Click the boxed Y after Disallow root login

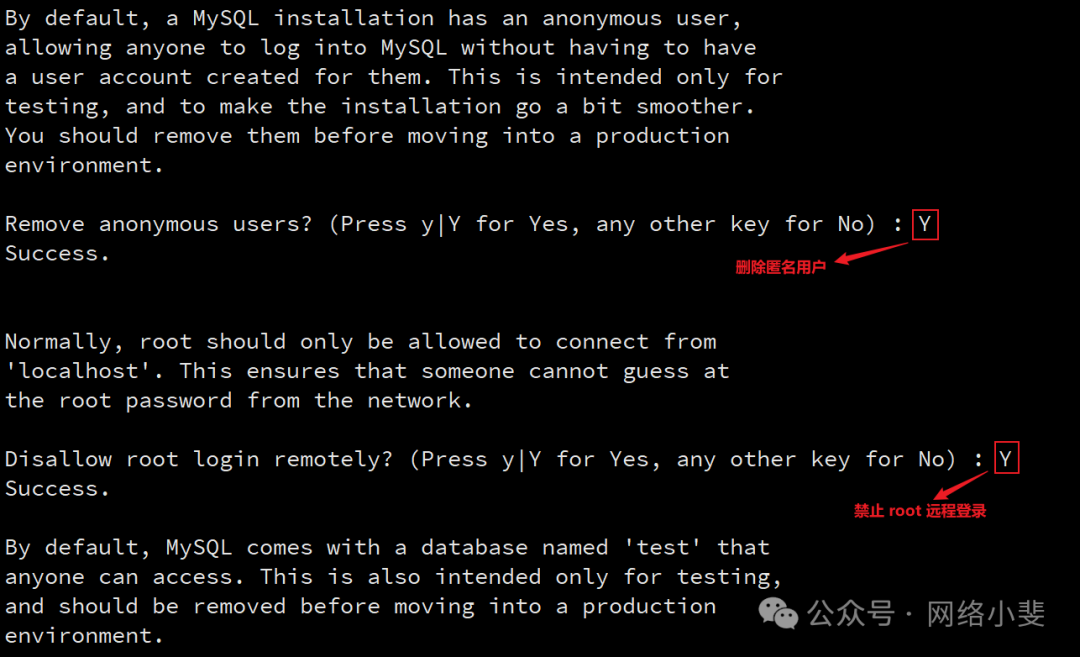tap(1006, 458)
